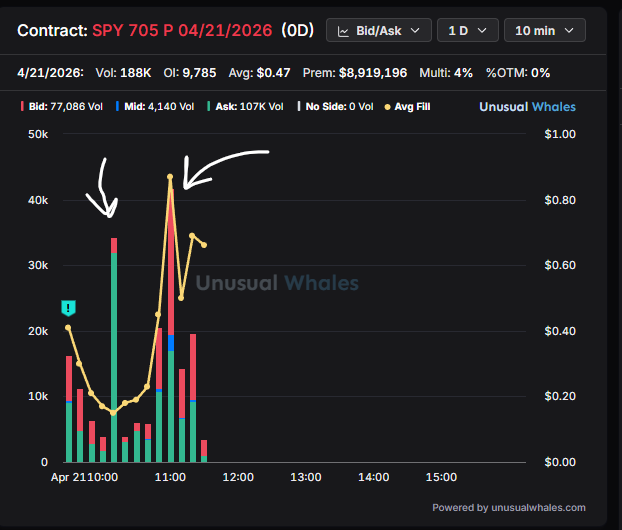The width and height of the screenshot is (622, 530).
Task: Click the Vol: 188K statistic
Action: pyautogui.click(x=123, y=73)
